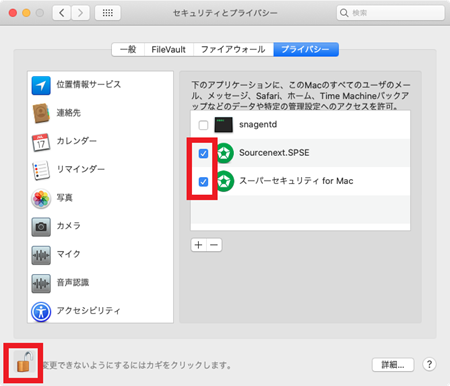Switch to the ファイアウォール tab
Image resolution: width=450 pixels, height=386 pixels.
click(x=233, y=50)
